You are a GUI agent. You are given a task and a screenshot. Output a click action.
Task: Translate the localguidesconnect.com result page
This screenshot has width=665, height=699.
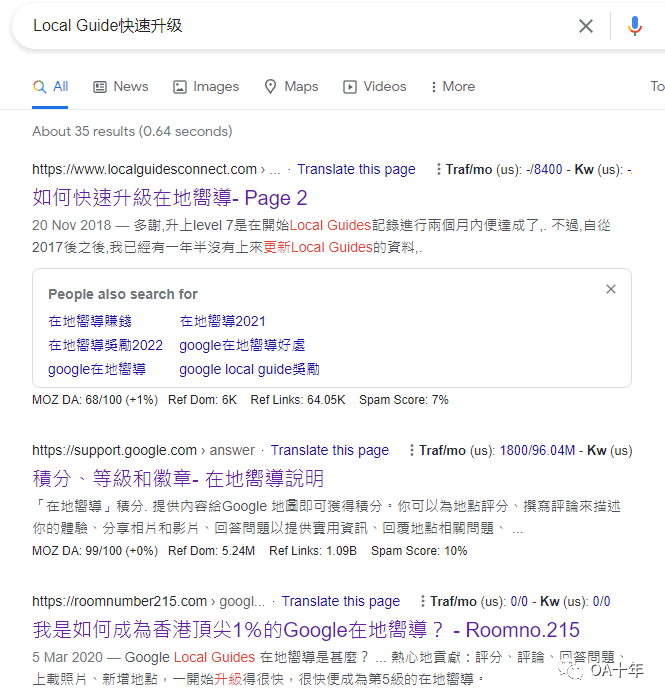(356, 169)
